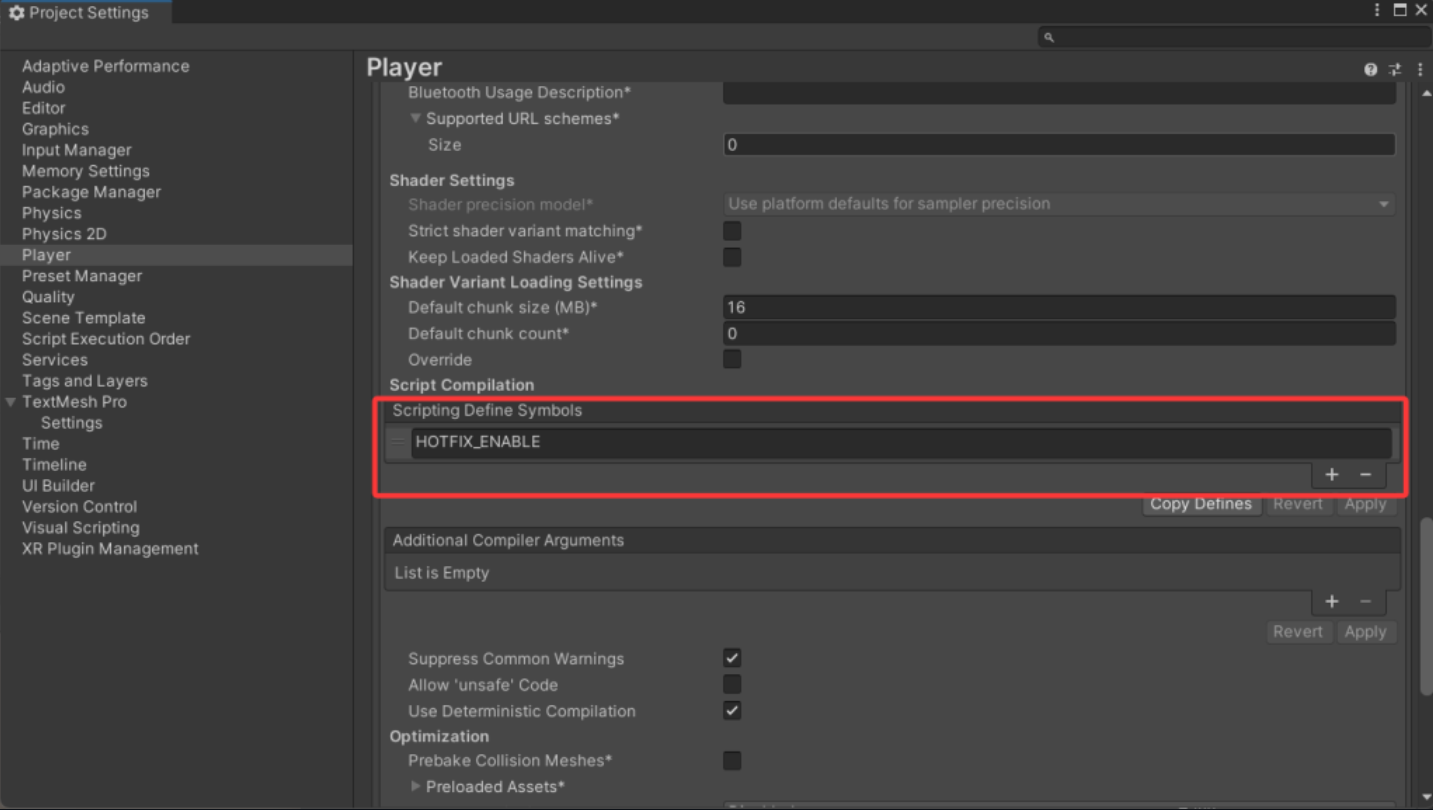Click the help question mark icon
The image size is (1433, 810).
[1370, 69]
